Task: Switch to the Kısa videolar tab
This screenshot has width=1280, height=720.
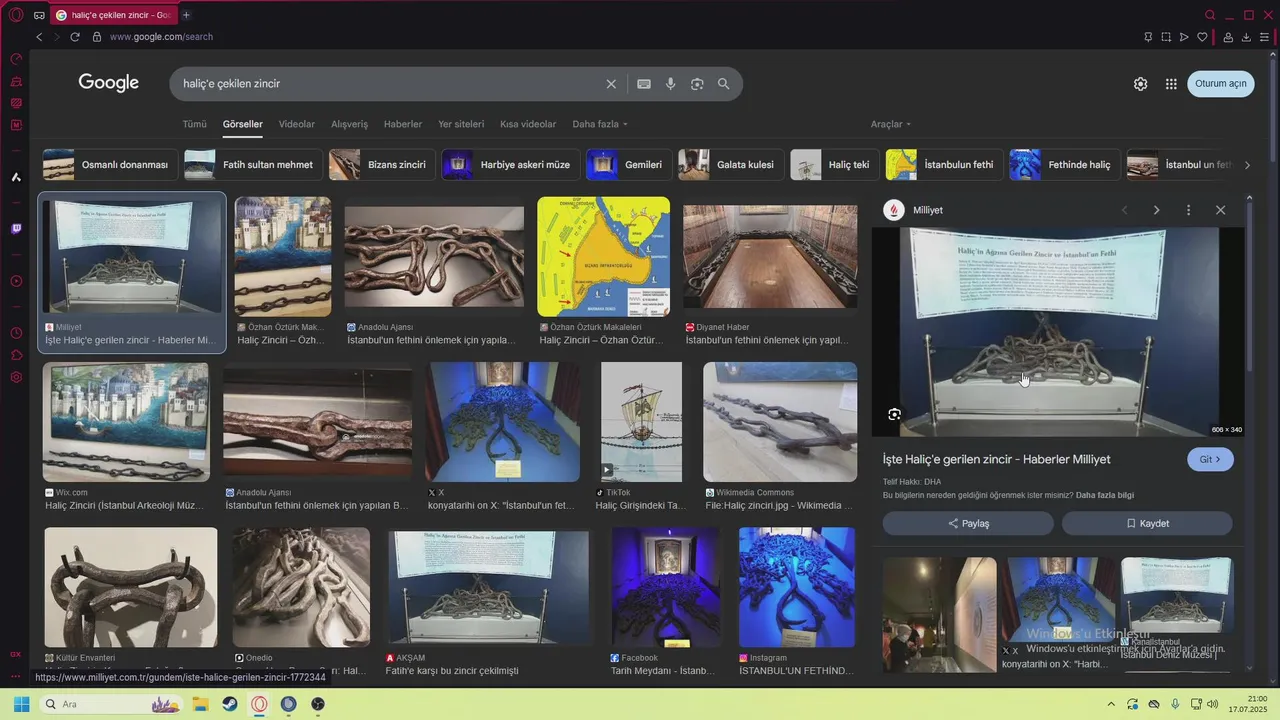Action: (x=528, y=124)
